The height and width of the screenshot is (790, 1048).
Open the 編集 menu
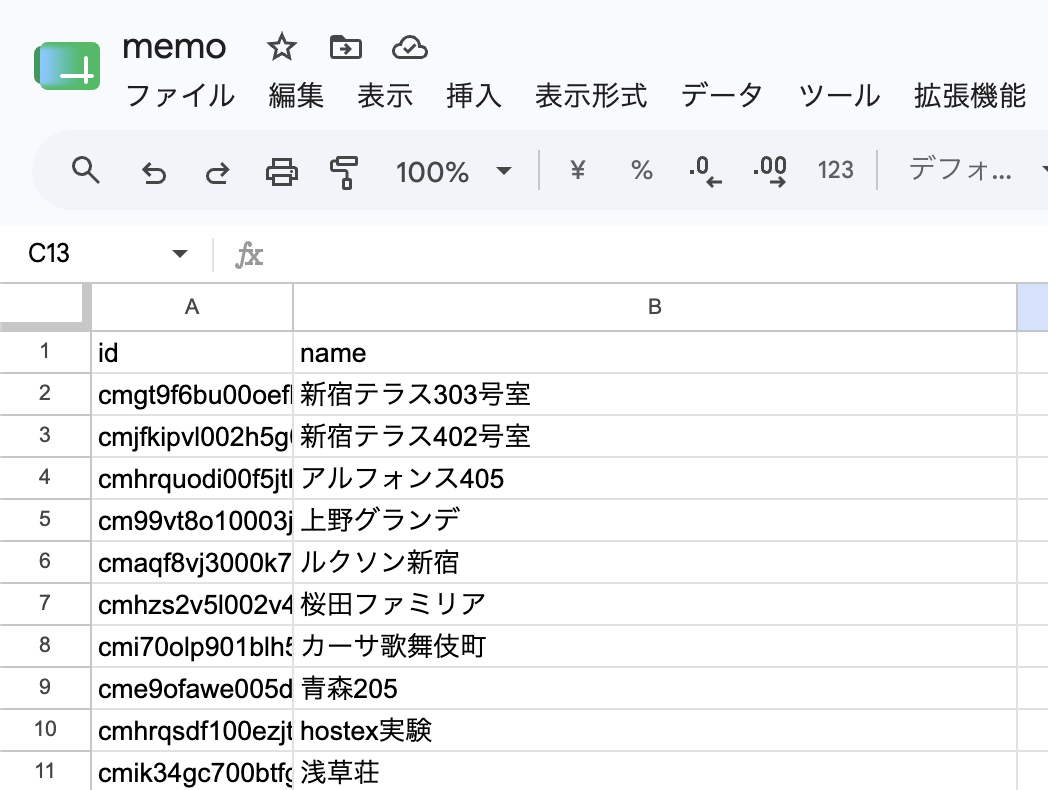pos(296,96)
